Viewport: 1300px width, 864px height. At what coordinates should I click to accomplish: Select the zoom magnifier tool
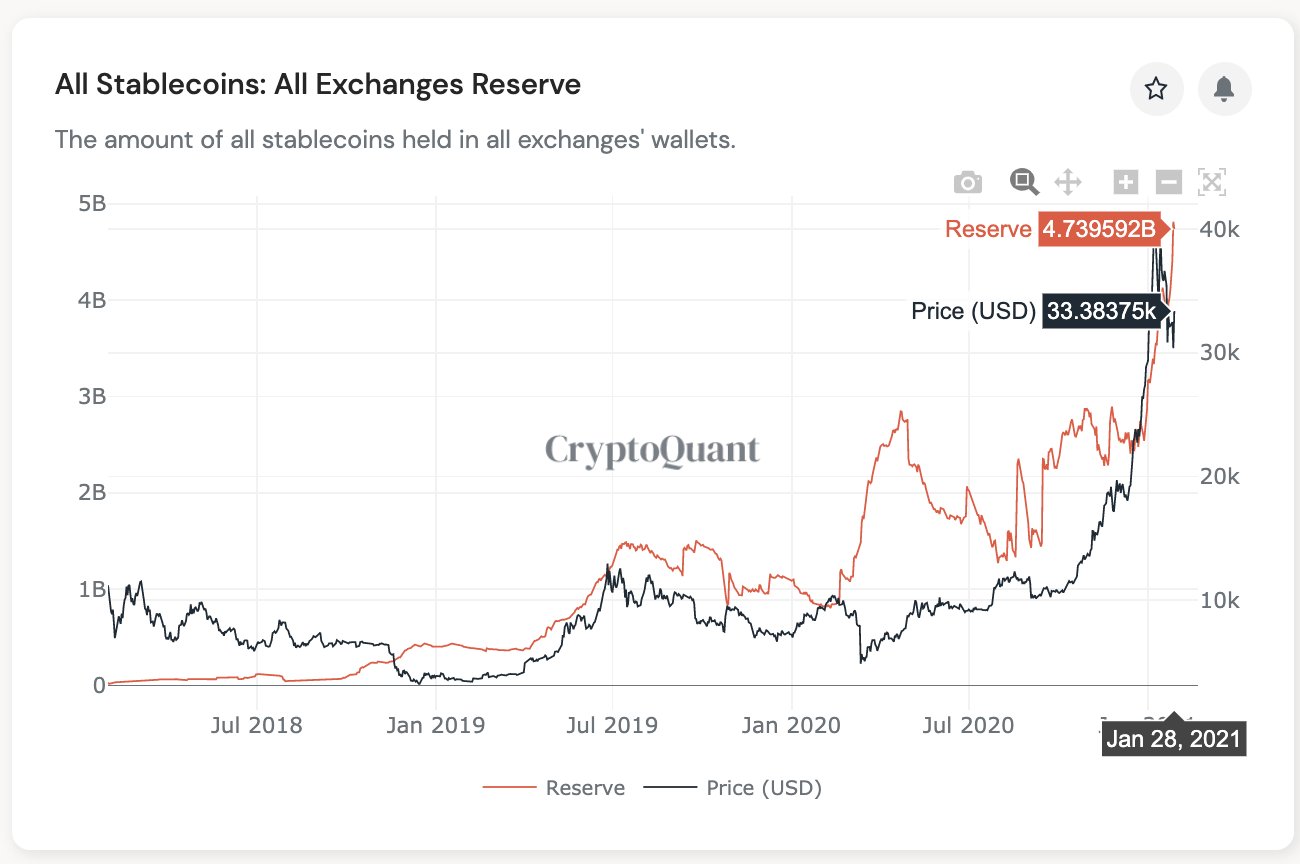[1024, 182]
